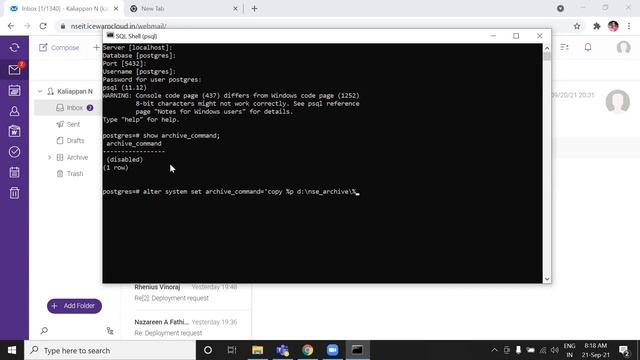The width and height of the screenshot is (640, 360).
Task: Click the plus icon next to Compose
Action: click(96, 48)
